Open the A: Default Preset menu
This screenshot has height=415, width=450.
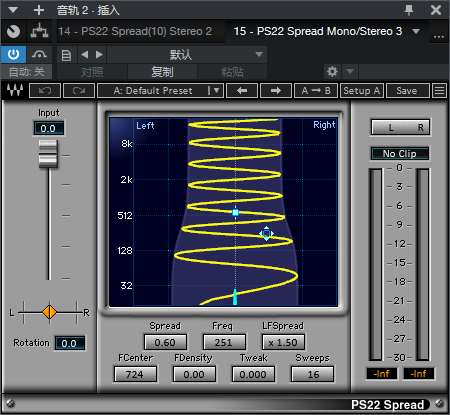160,90
